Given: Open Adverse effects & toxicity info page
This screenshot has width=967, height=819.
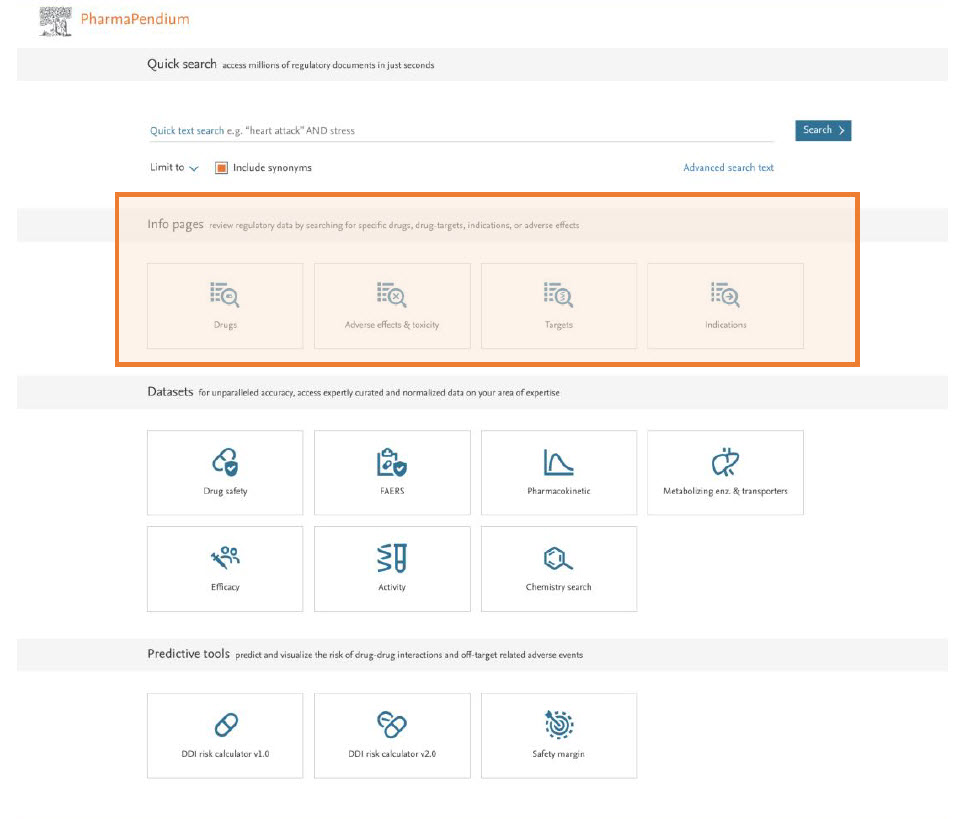Looking at the screenshot, I should point(392,306).
